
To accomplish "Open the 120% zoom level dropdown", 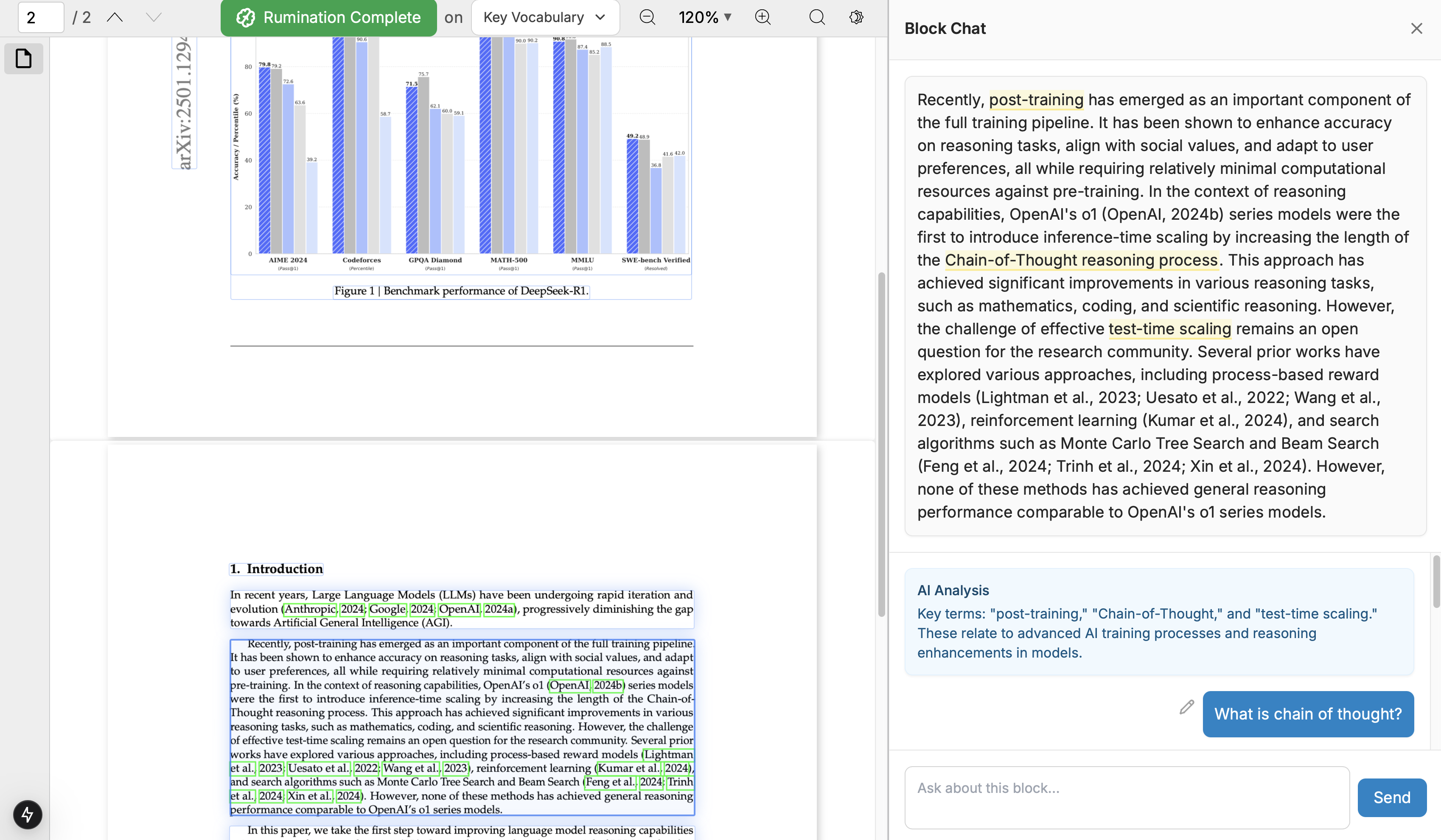I will click(x=704, y=17).
